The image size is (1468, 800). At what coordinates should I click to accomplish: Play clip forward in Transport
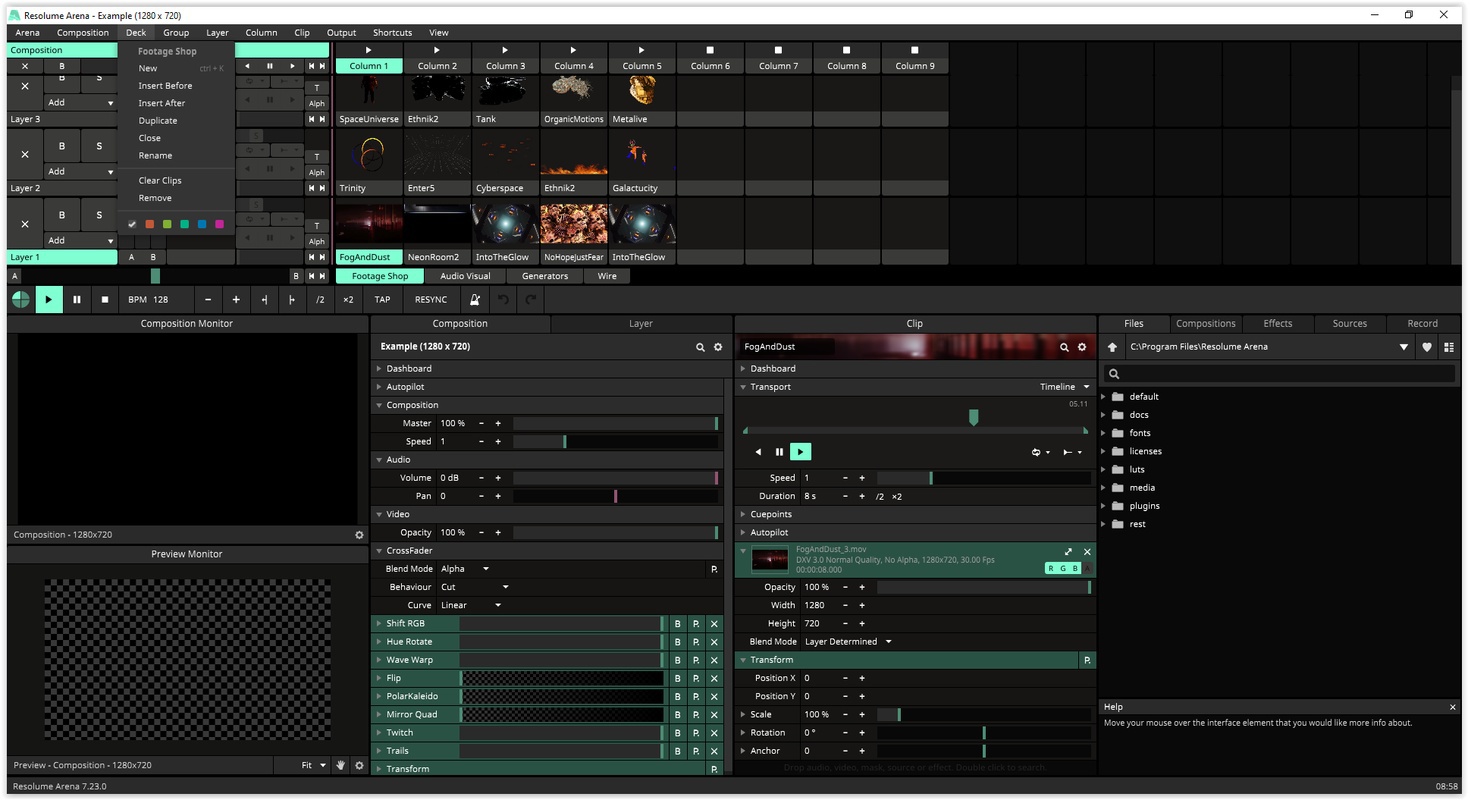tap(800, 452)
